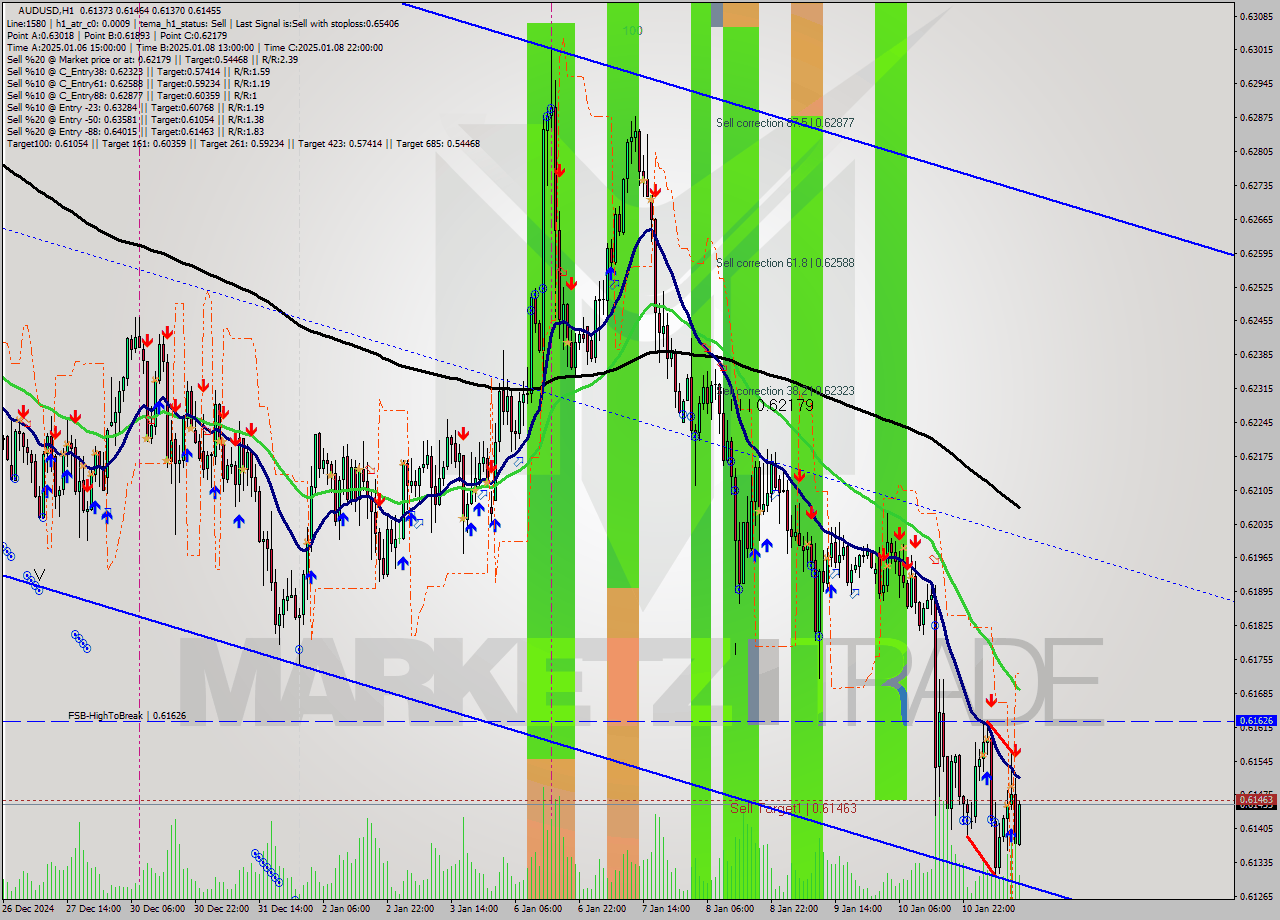Click the '7 Jan 14:00' time axis label
1280x920 pixels.
point(668,909)
